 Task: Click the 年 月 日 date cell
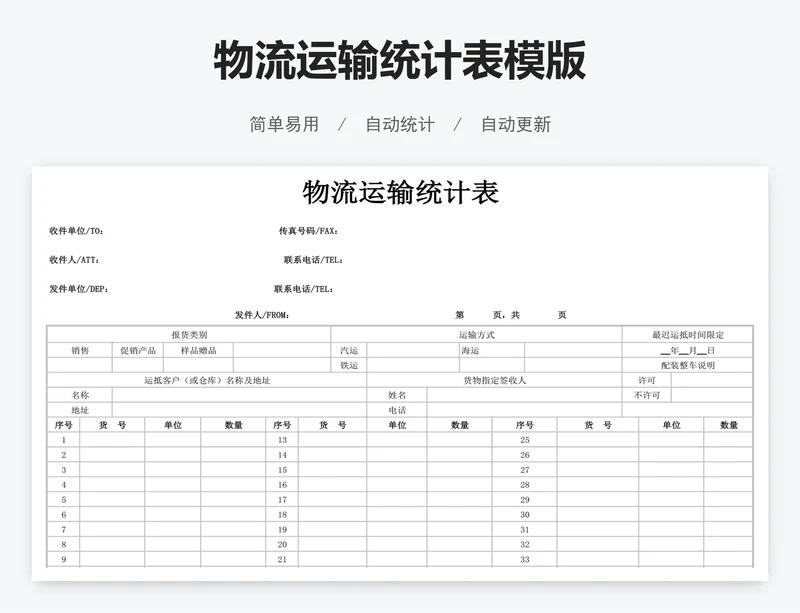687,350
